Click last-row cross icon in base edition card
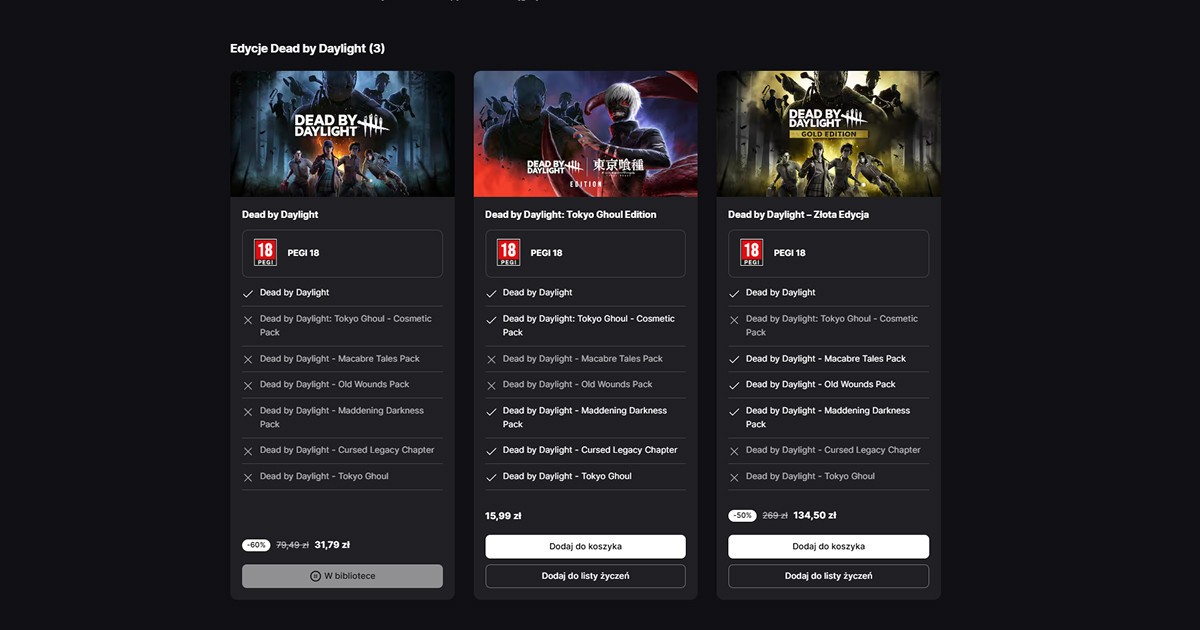Screen dimensions: 1200x630 [248, 477]
